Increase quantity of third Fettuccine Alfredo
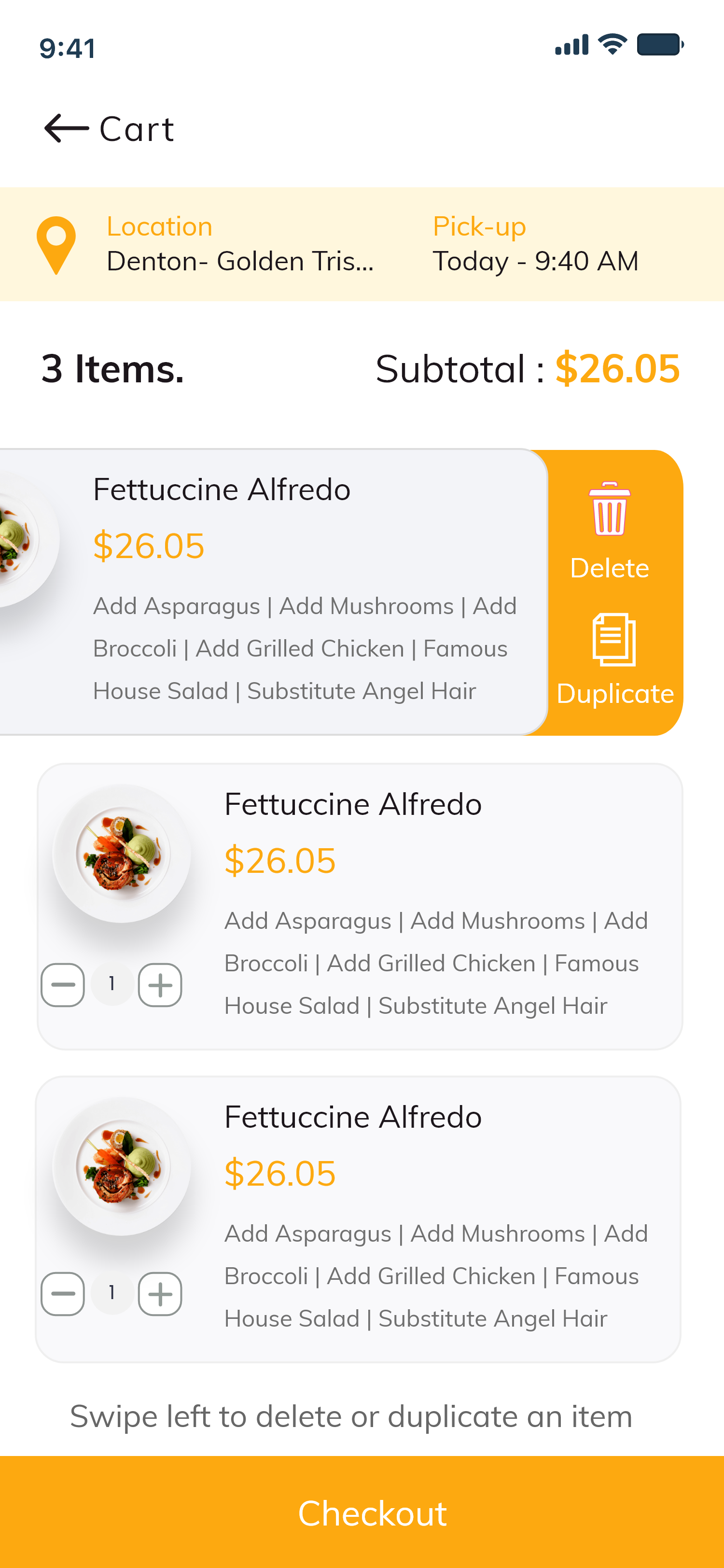 (x=160, y=1293)
